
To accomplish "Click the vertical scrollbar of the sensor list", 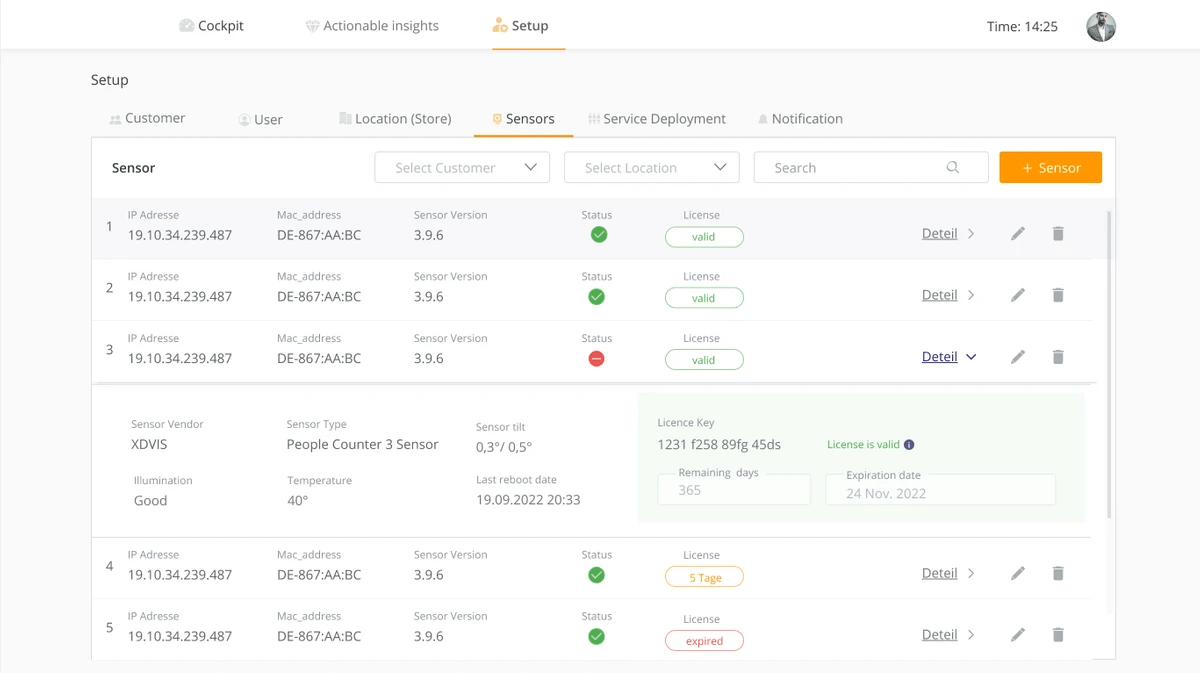I will pyautogui.click(x=1109, y=360).
